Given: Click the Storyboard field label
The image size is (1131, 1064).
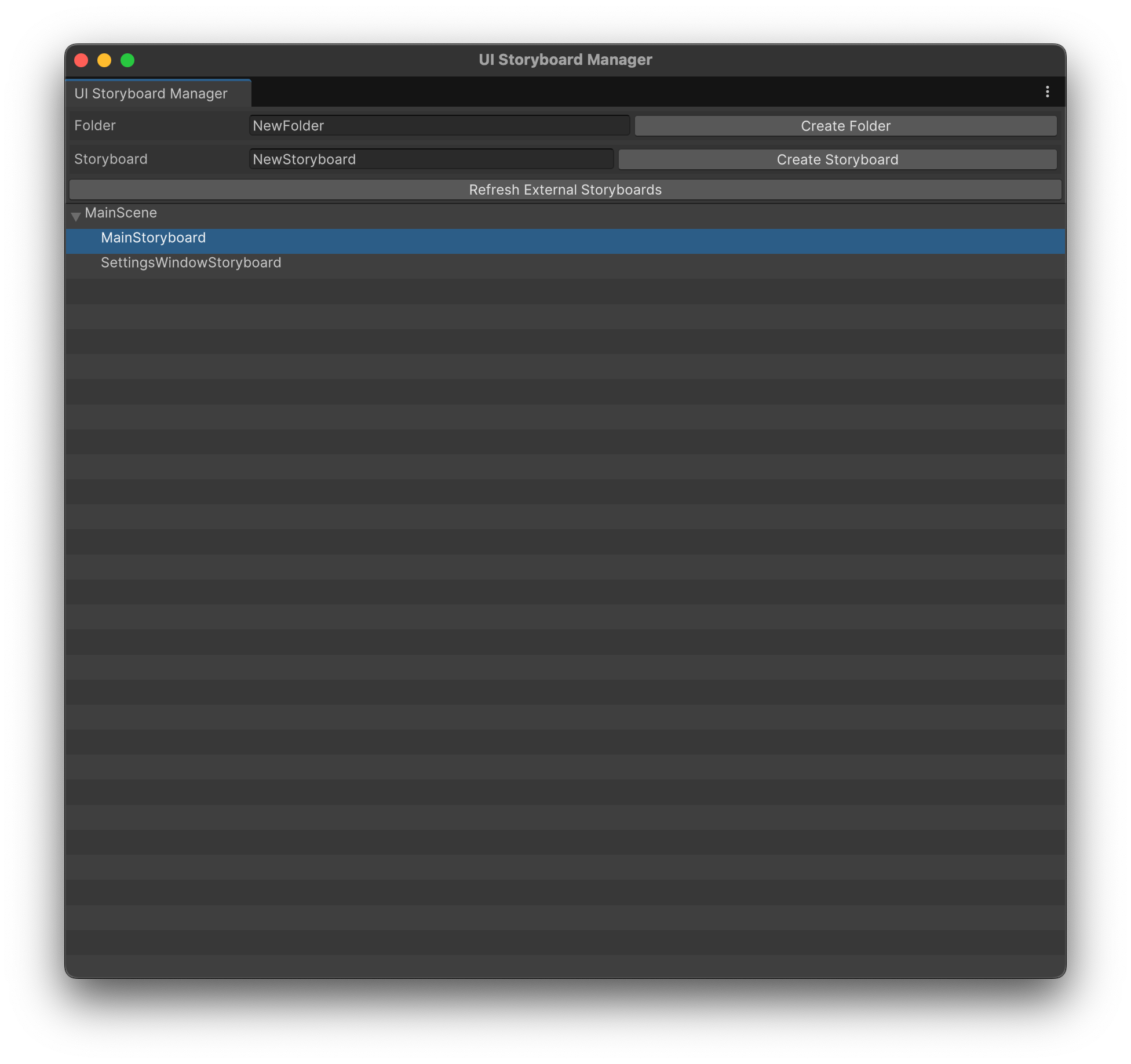Looking at the screenshot, I should (111, 159).
